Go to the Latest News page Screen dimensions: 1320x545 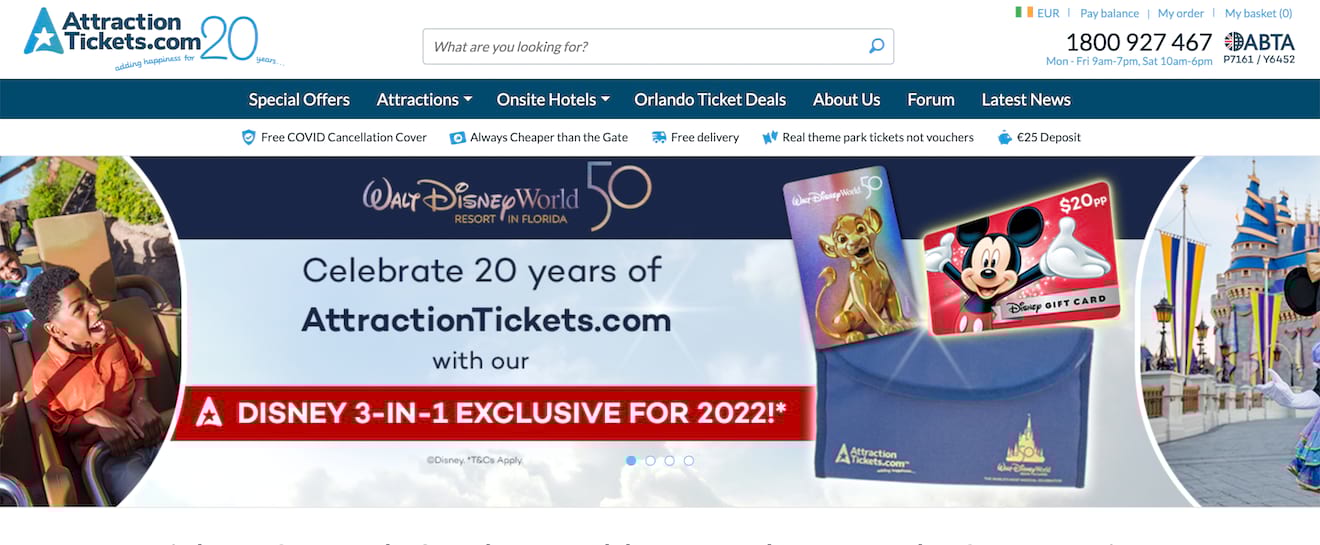(1026, 99)
